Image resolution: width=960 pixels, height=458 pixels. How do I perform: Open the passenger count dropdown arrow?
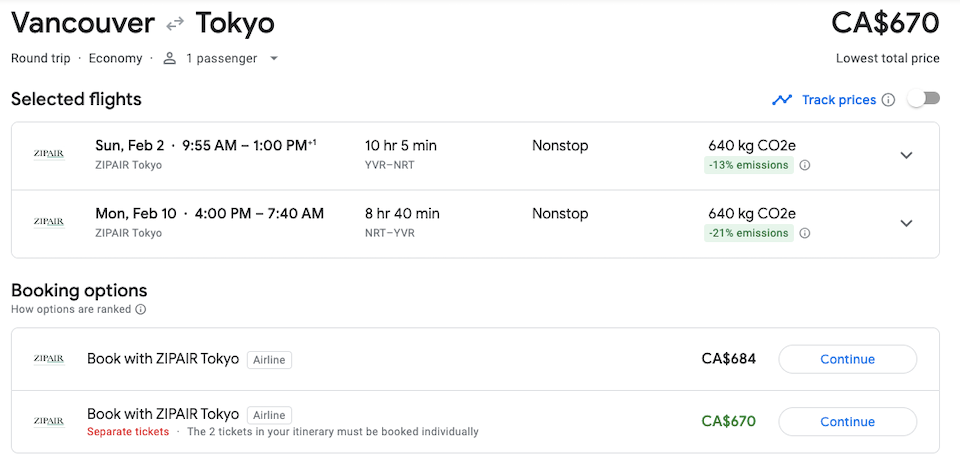274,59
